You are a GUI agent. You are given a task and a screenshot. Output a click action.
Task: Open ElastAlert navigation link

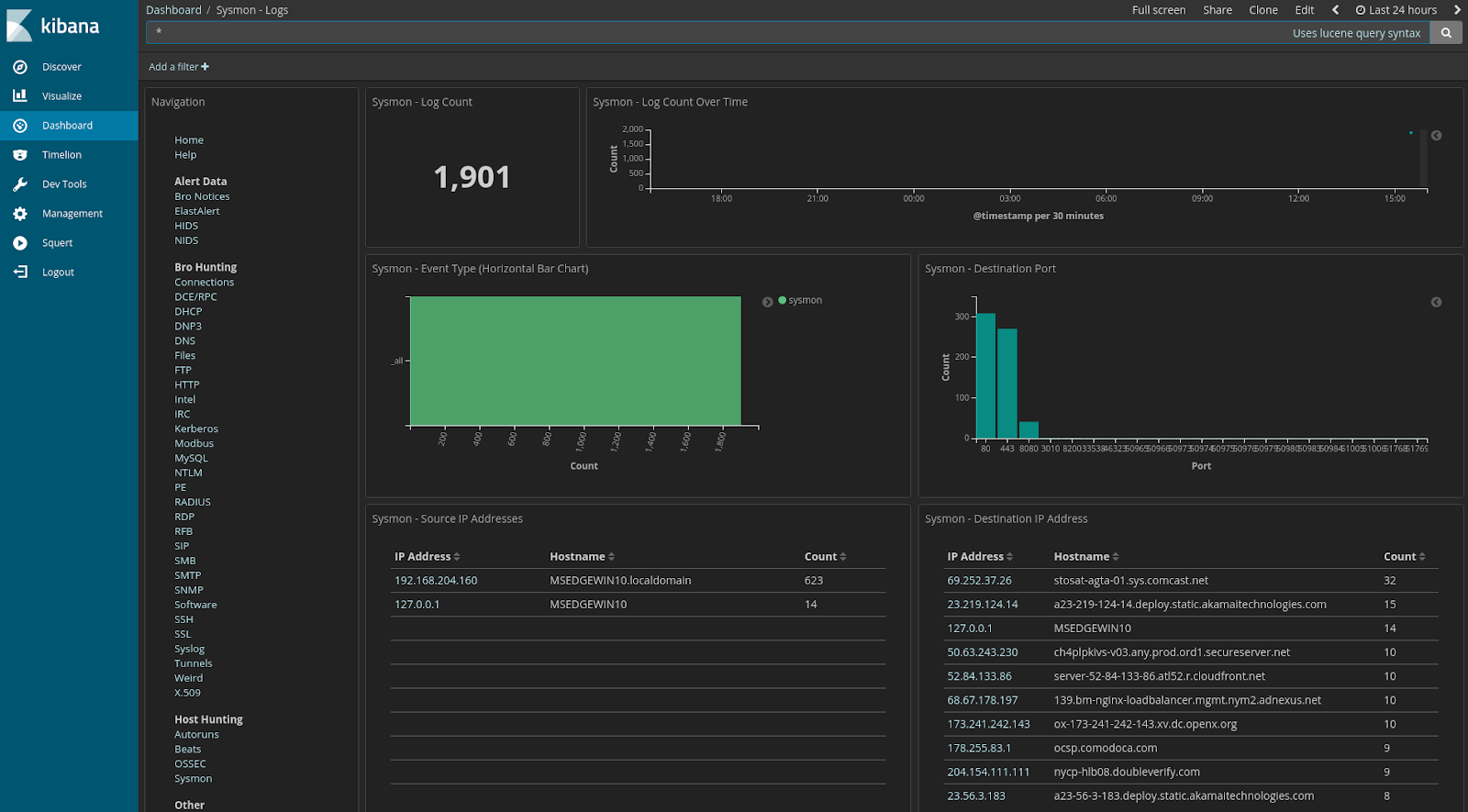point(197,211)
